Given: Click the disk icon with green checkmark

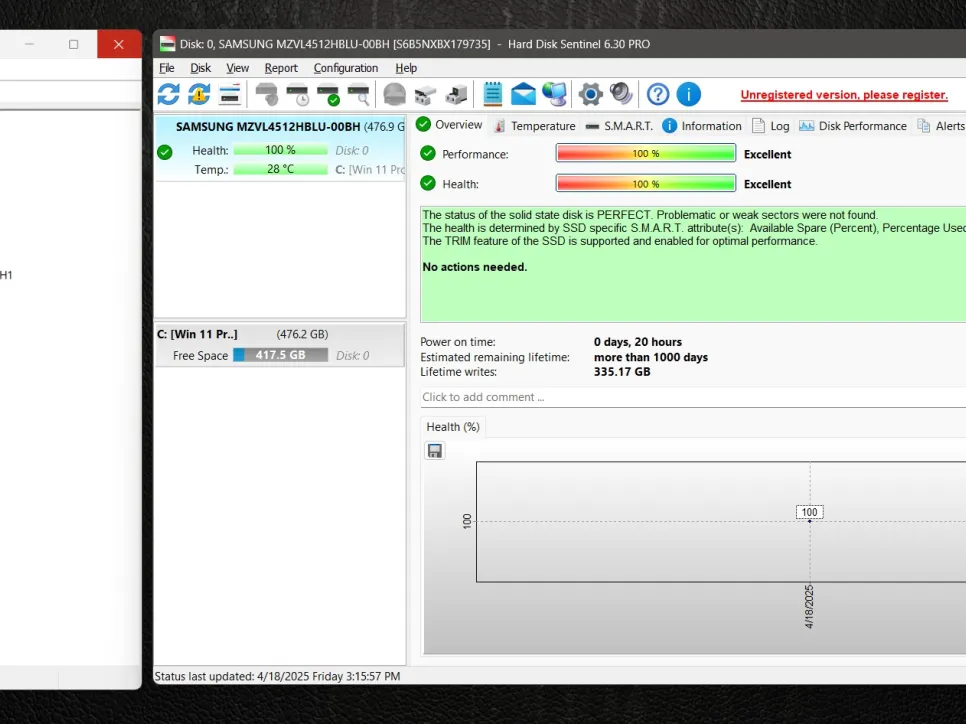Looking at the screenshot, I should tap(328, 95).
